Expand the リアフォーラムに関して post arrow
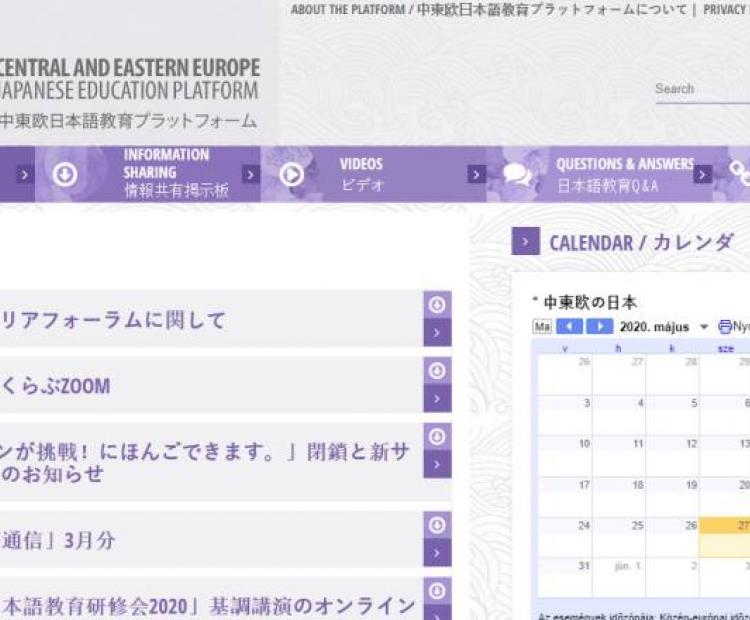 click(x=437, y=333)
